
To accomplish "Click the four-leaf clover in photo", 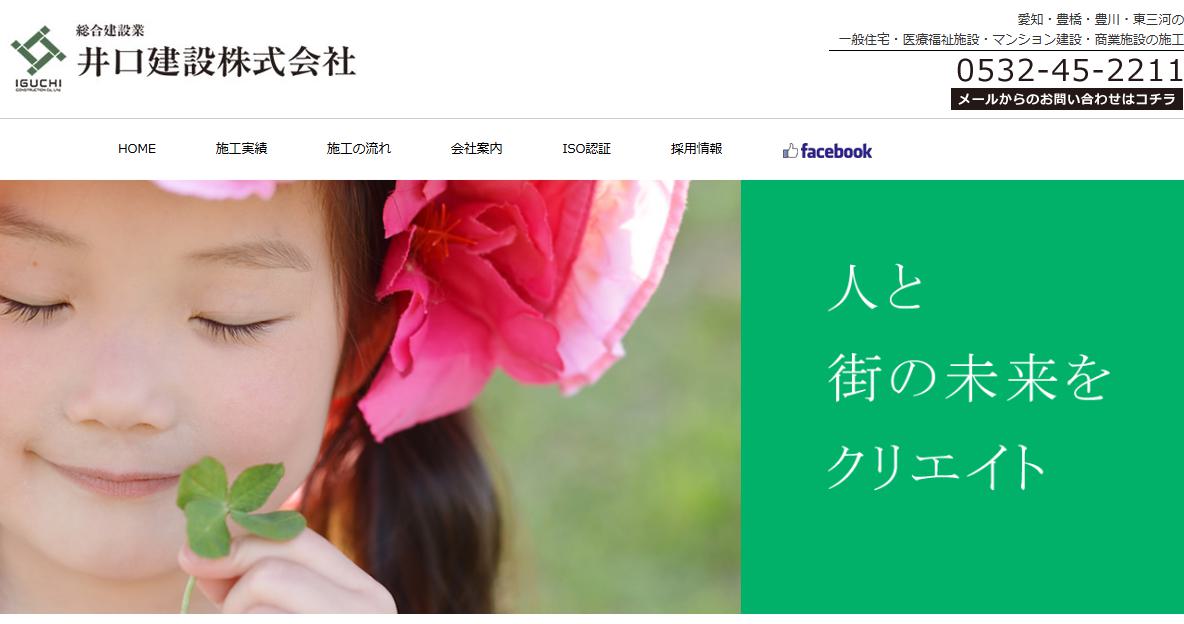I will [239, 505].
